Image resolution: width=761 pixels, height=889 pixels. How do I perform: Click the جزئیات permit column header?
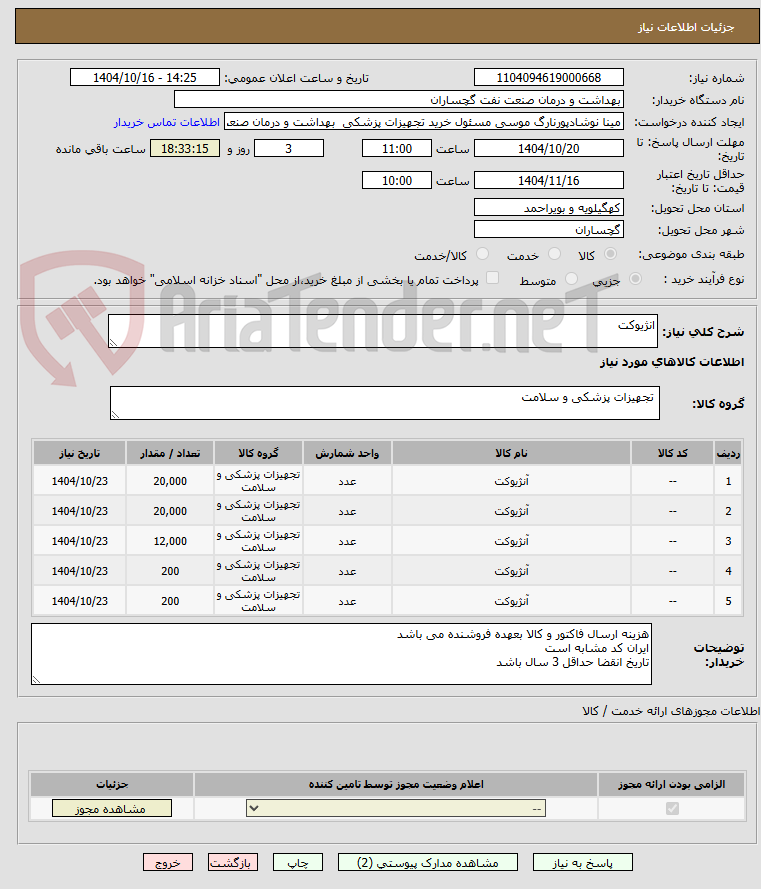point(112,784)
